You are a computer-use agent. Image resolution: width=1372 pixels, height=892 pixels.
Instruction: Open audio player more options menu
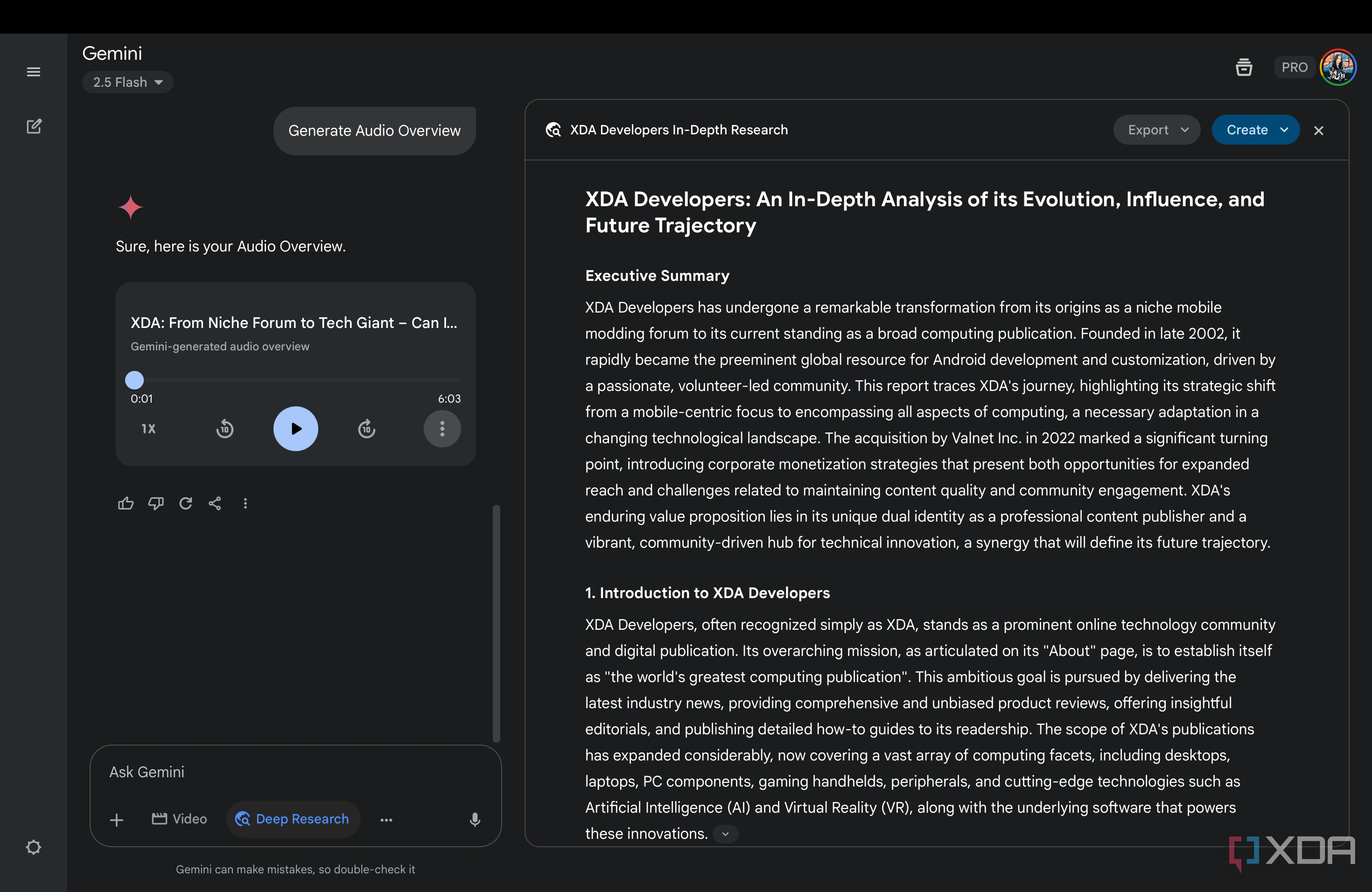tap(442, 429)
